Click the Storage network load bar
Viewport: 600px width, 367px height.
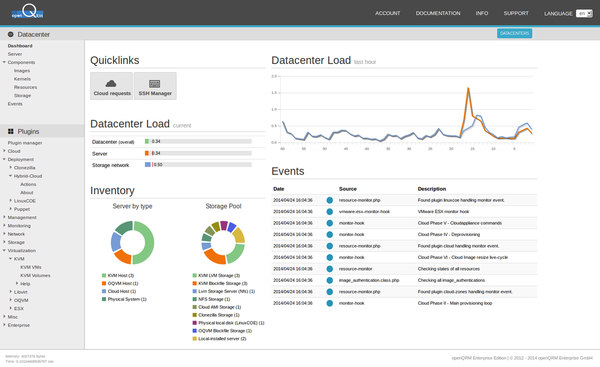[198, 165]
